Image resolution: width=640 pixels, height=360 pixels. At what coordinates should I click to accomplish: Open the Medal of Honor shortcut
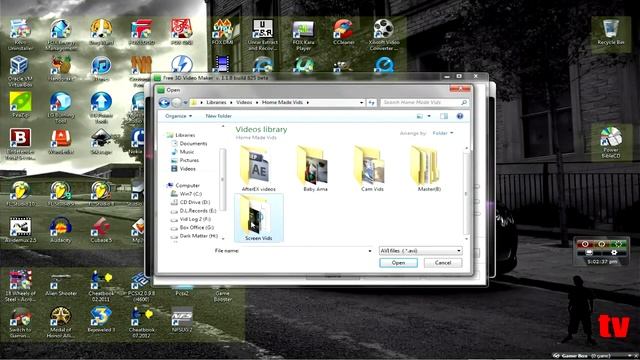coord(60,322)
